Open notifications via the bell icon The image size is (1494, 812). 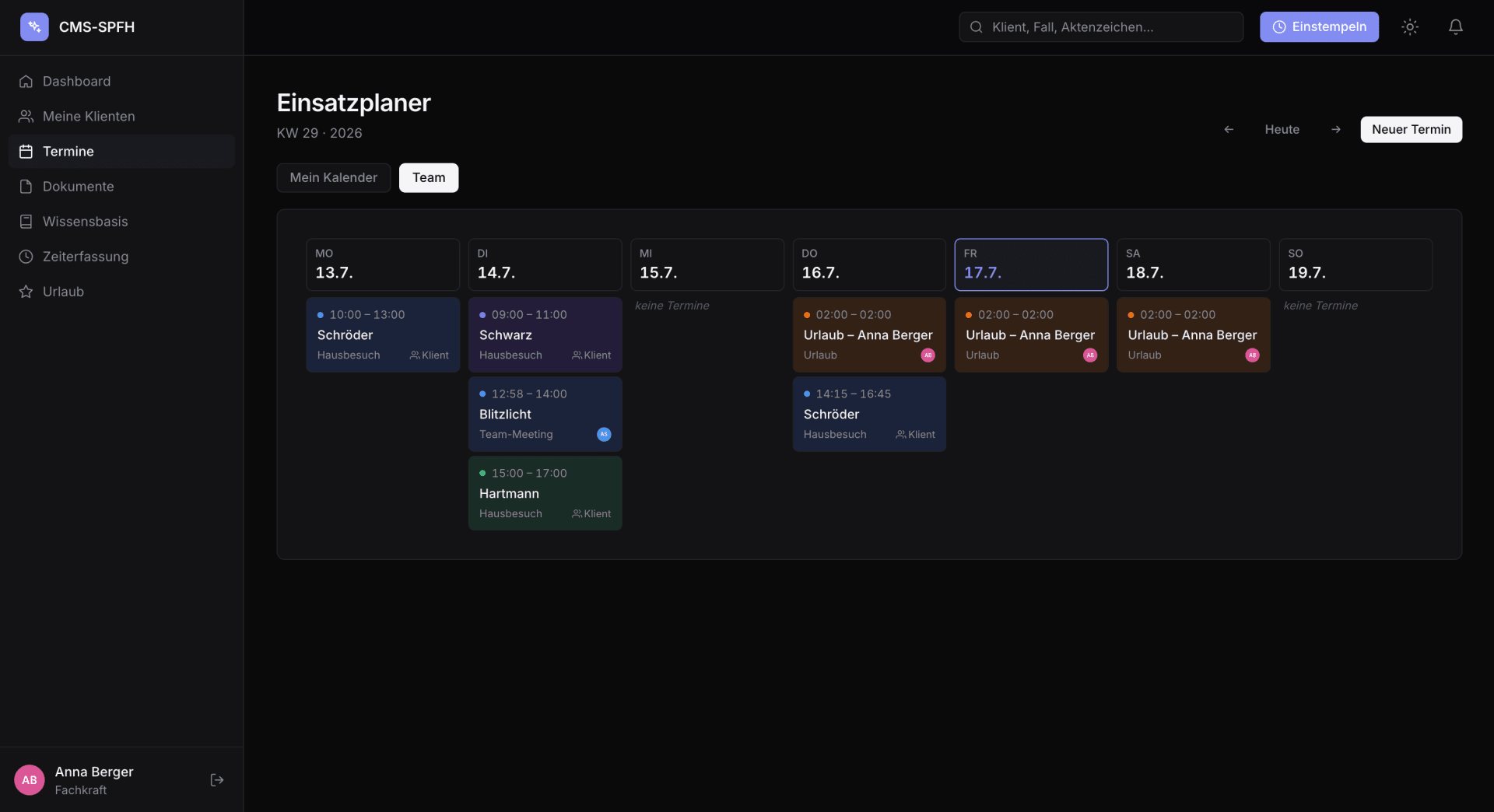click(x=1455, y=26)
